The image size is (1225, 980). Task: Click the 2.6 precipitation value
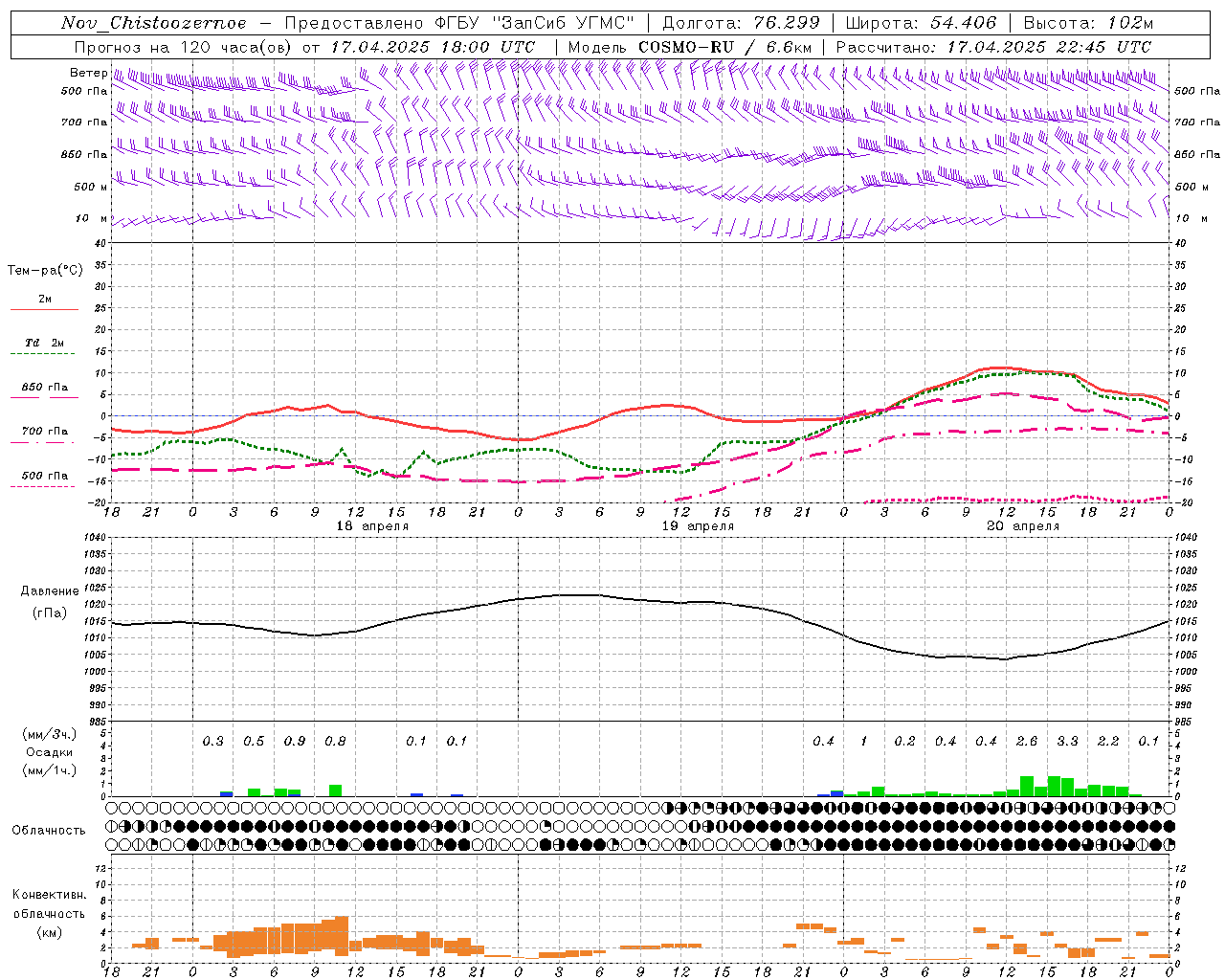tap(1027, 742)
